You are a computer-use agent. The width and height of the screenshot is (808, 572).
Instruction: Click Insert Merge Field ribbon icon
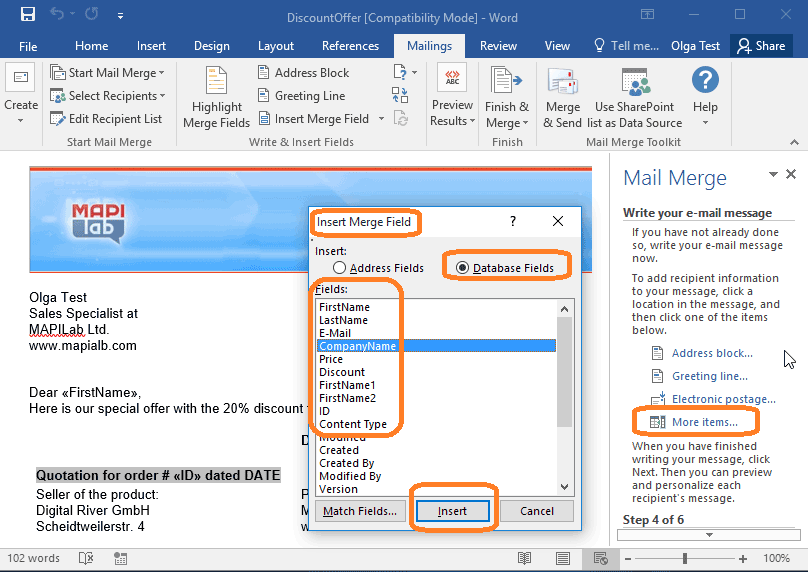[x=264, y=119]
